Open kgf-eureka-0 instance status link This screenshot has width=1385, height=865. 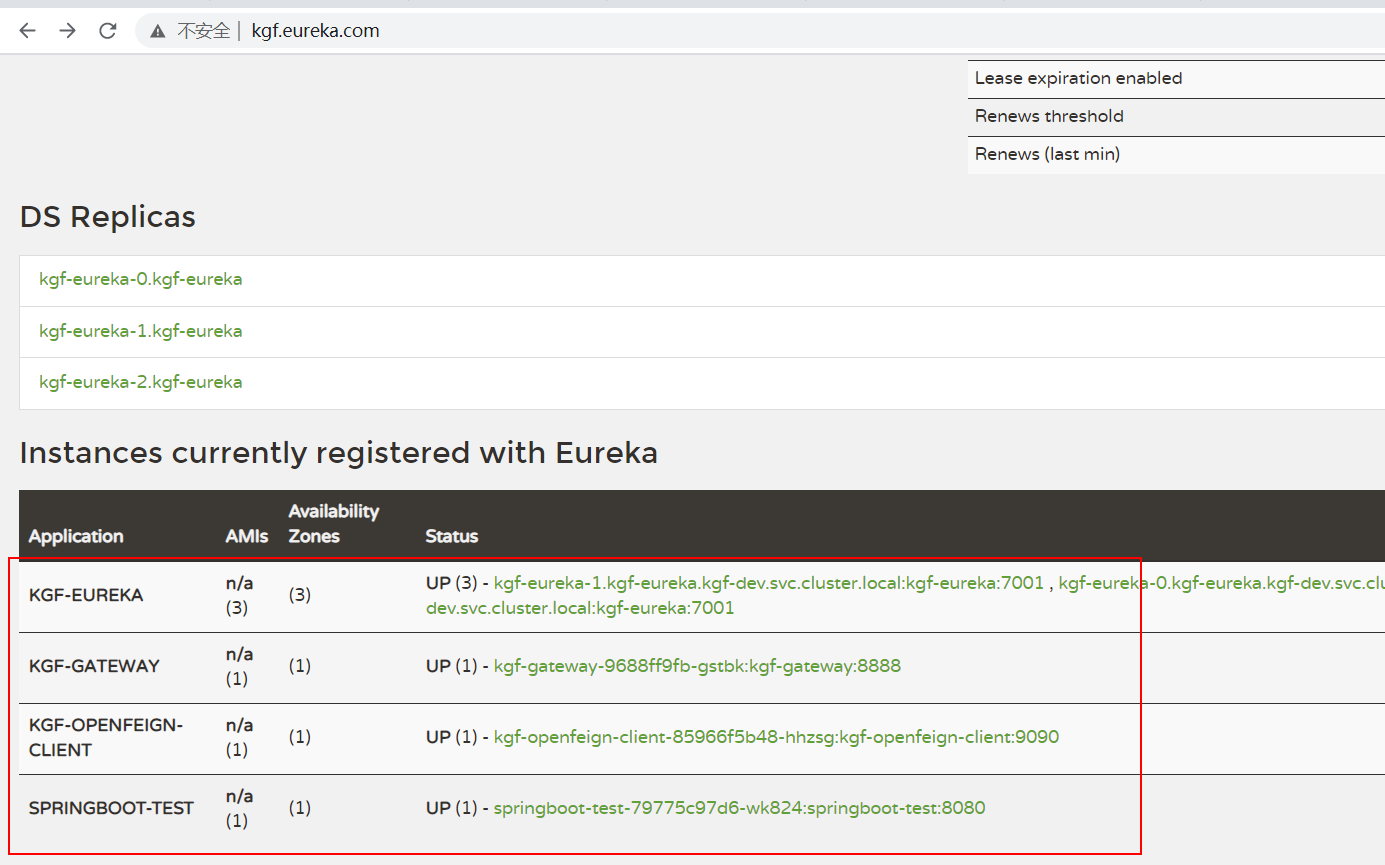point(1221,583)
